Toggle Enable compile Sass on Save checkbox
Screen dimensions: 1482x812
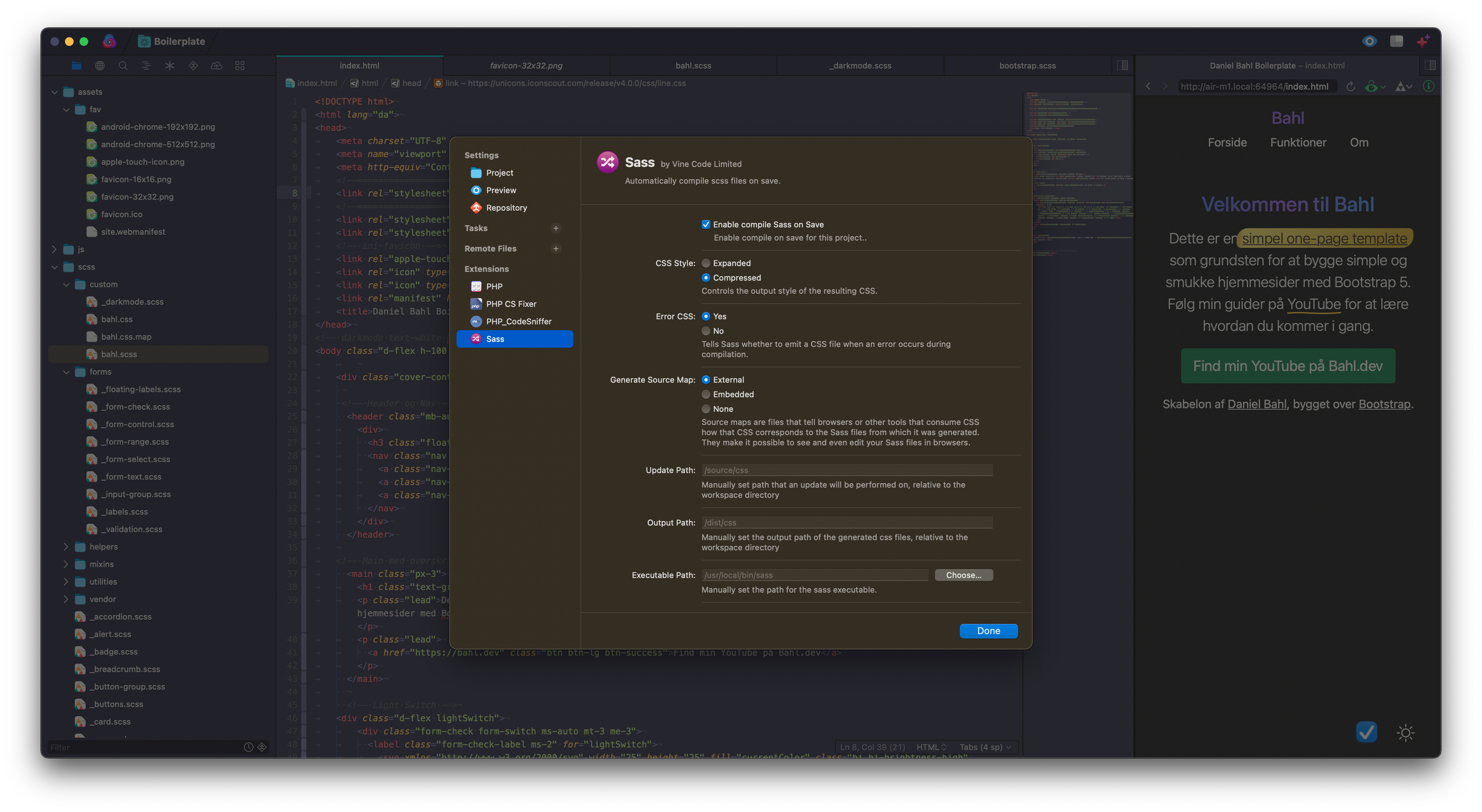(x=706, y=224)
